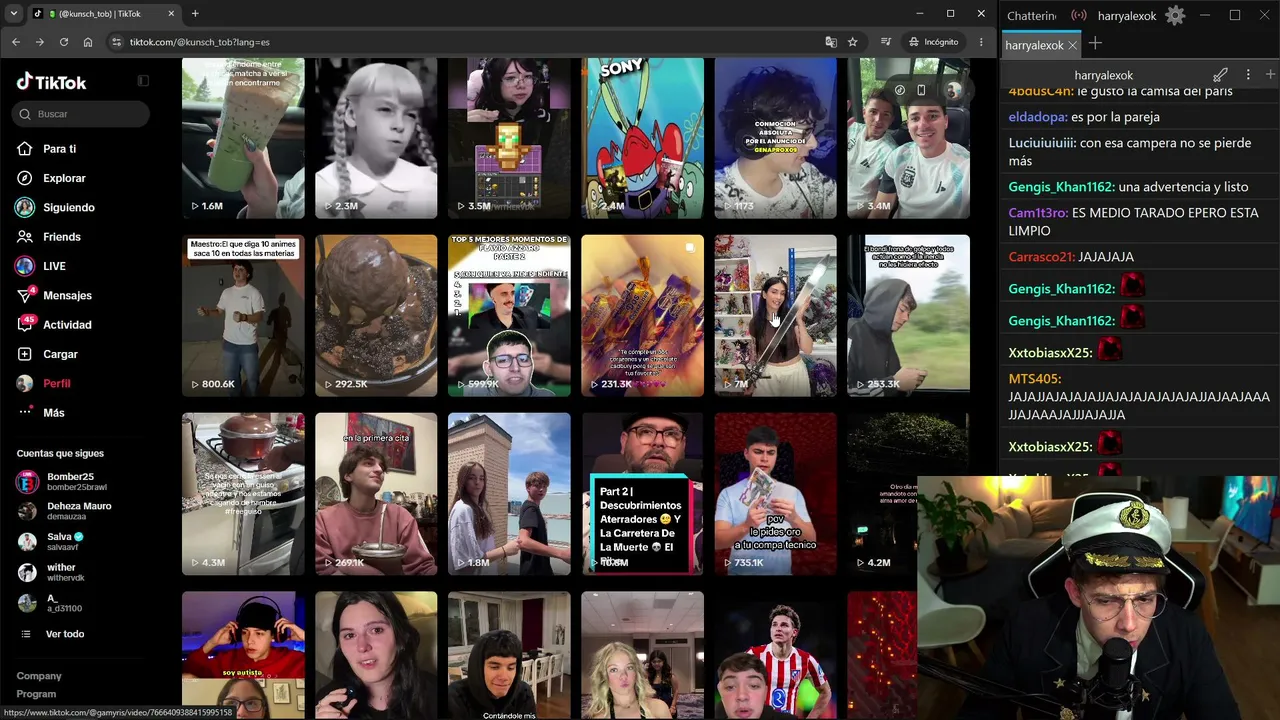Click the Program footer link

point(36,694)
